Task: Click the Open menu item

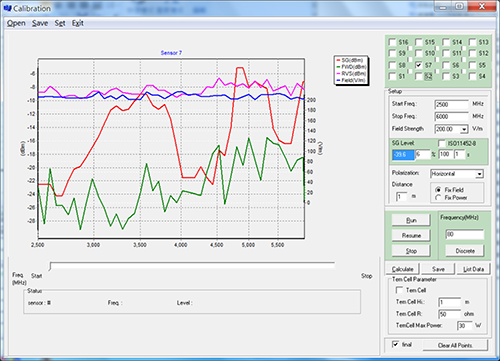Action: pos(16,23)
